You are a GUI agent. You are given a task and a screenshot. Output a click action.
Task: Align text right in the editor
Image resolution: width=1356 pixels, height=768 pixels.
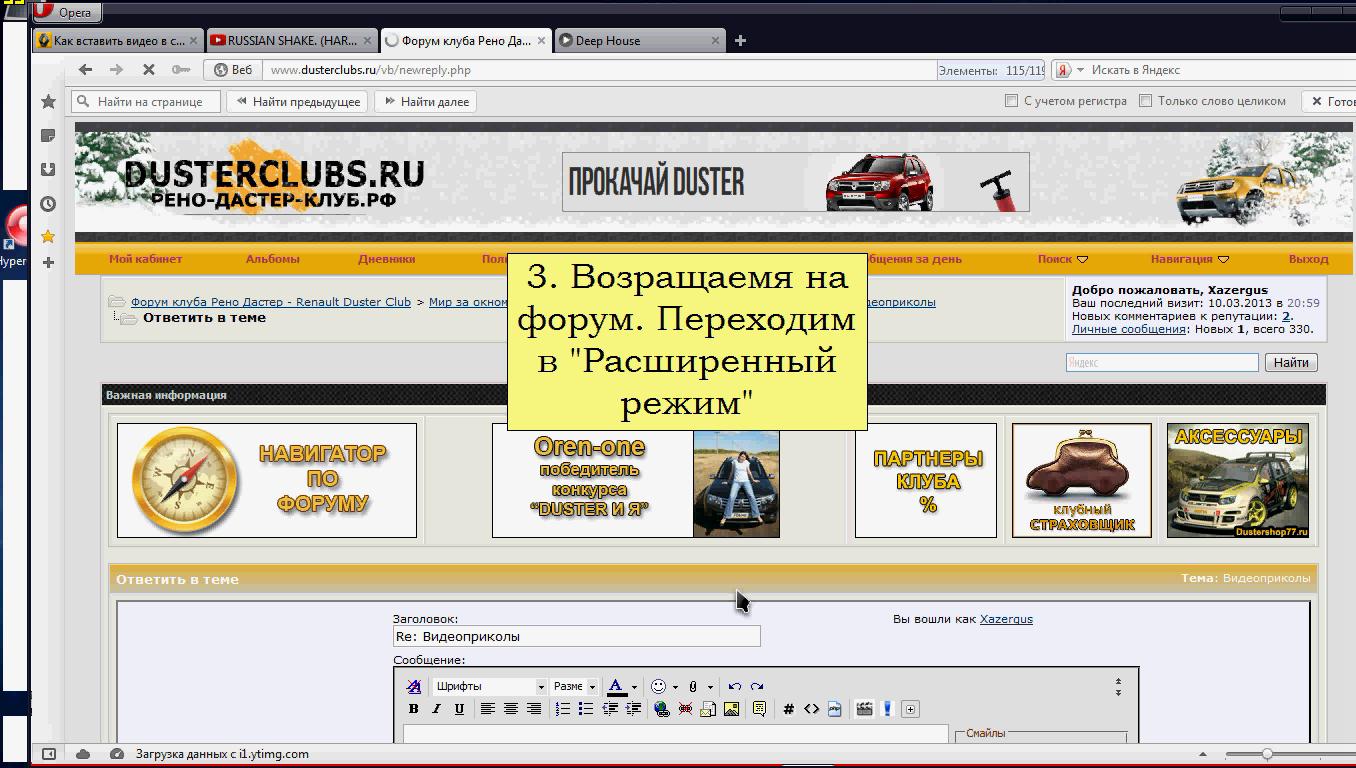point(534,709)
